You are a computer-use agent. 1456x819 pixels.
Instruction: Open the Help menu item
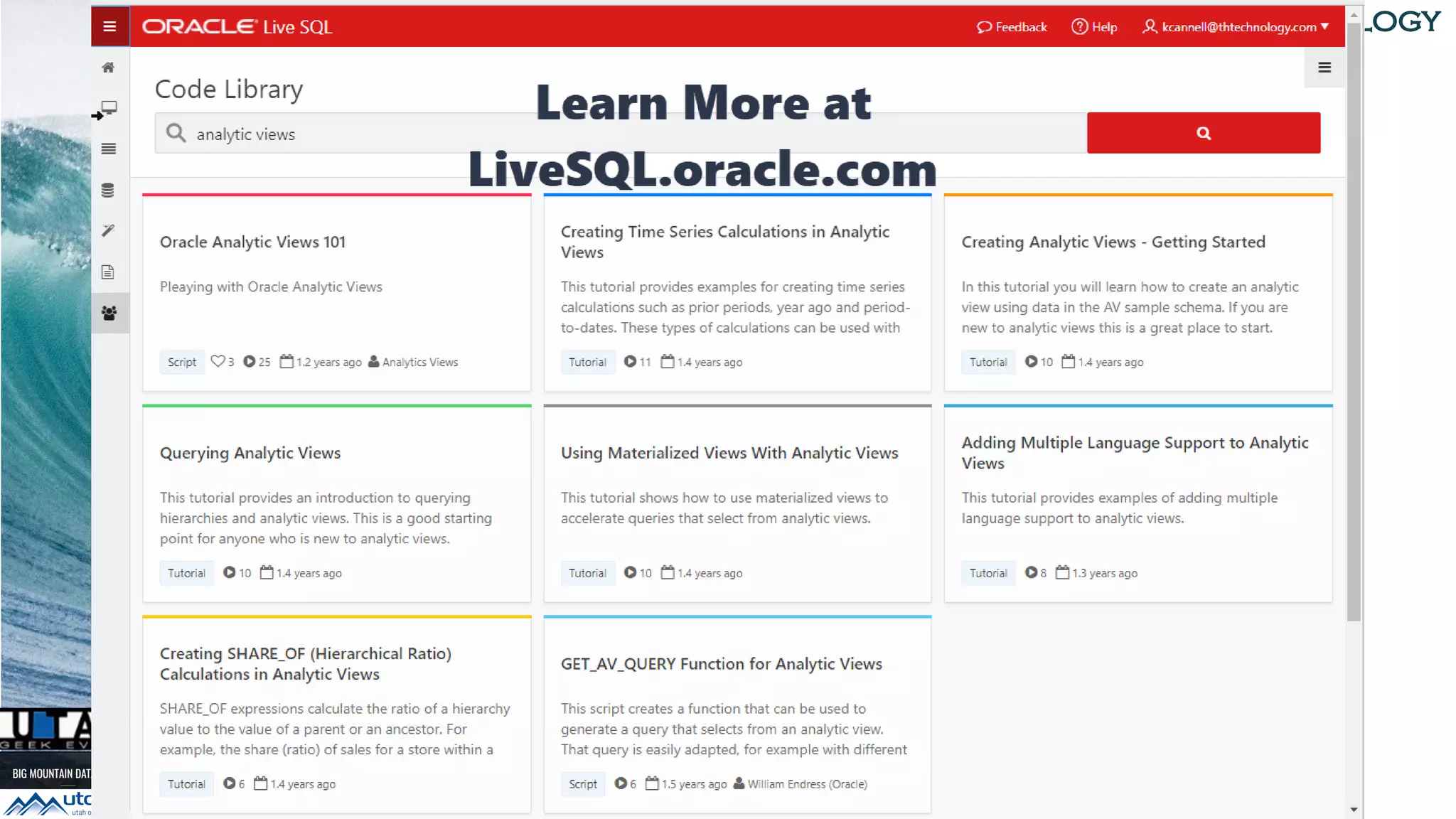[1094, 27]
